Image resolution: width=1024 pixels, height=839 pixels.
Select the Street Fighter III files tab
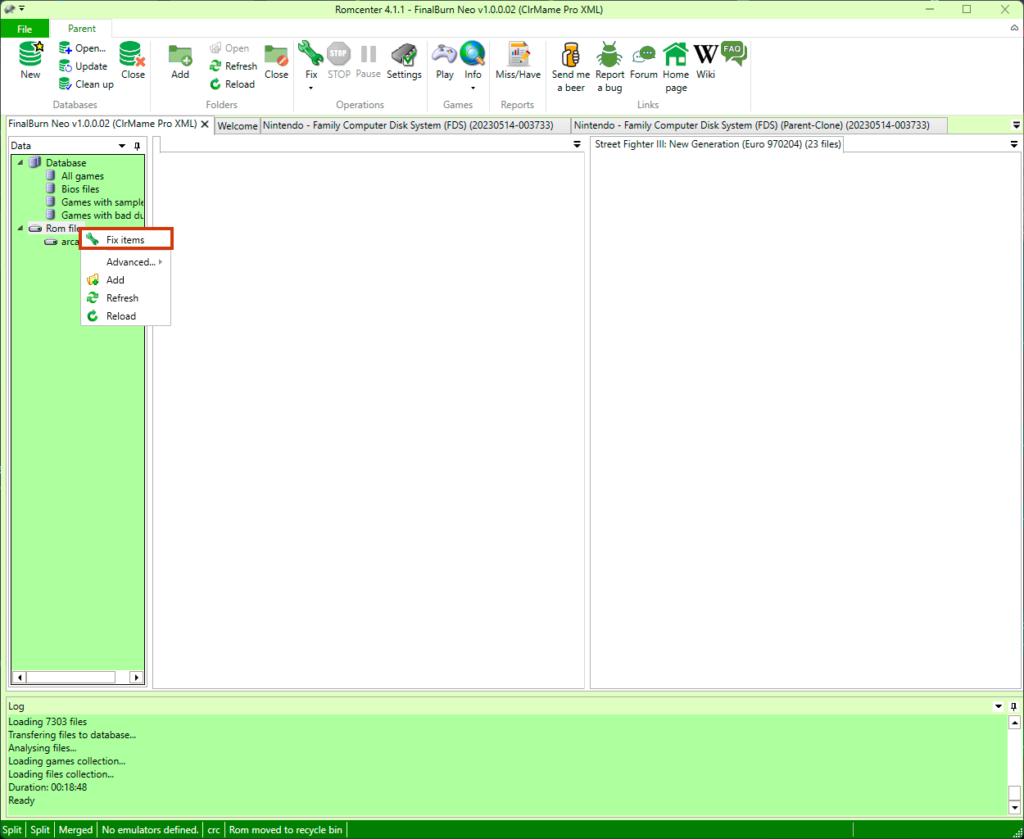coord(717,144)
